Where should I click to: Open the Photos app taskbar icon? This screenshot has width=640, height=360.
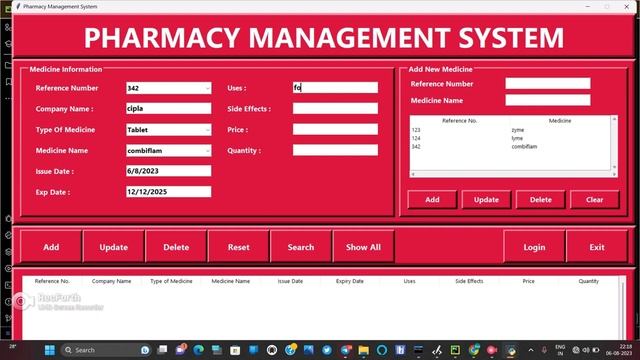(x=309, y=350)
